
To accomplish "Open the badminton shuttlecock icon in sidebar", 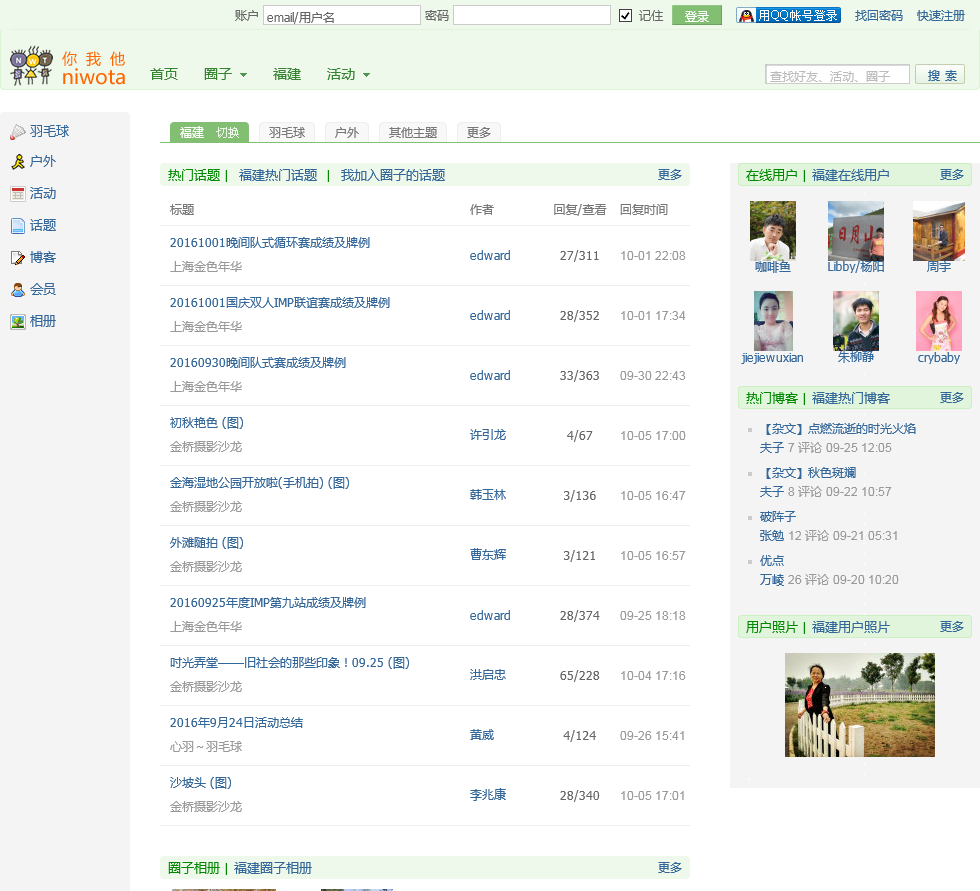I will [18, 131].
